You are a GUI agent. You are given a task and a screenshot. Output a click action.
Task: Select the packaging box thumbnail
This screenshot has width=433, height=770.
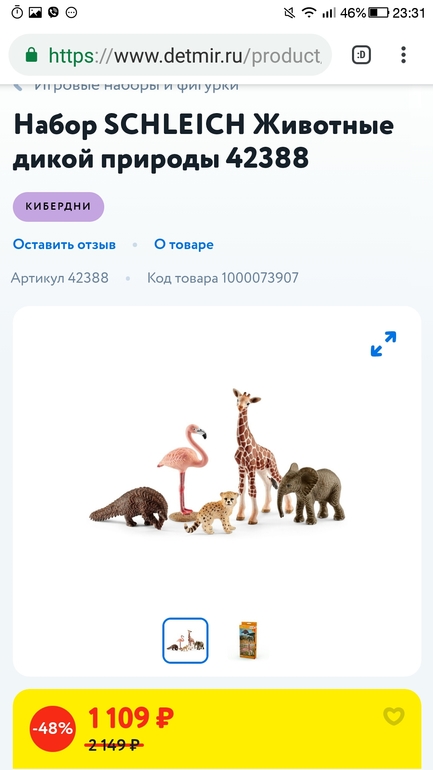point(248,640)
